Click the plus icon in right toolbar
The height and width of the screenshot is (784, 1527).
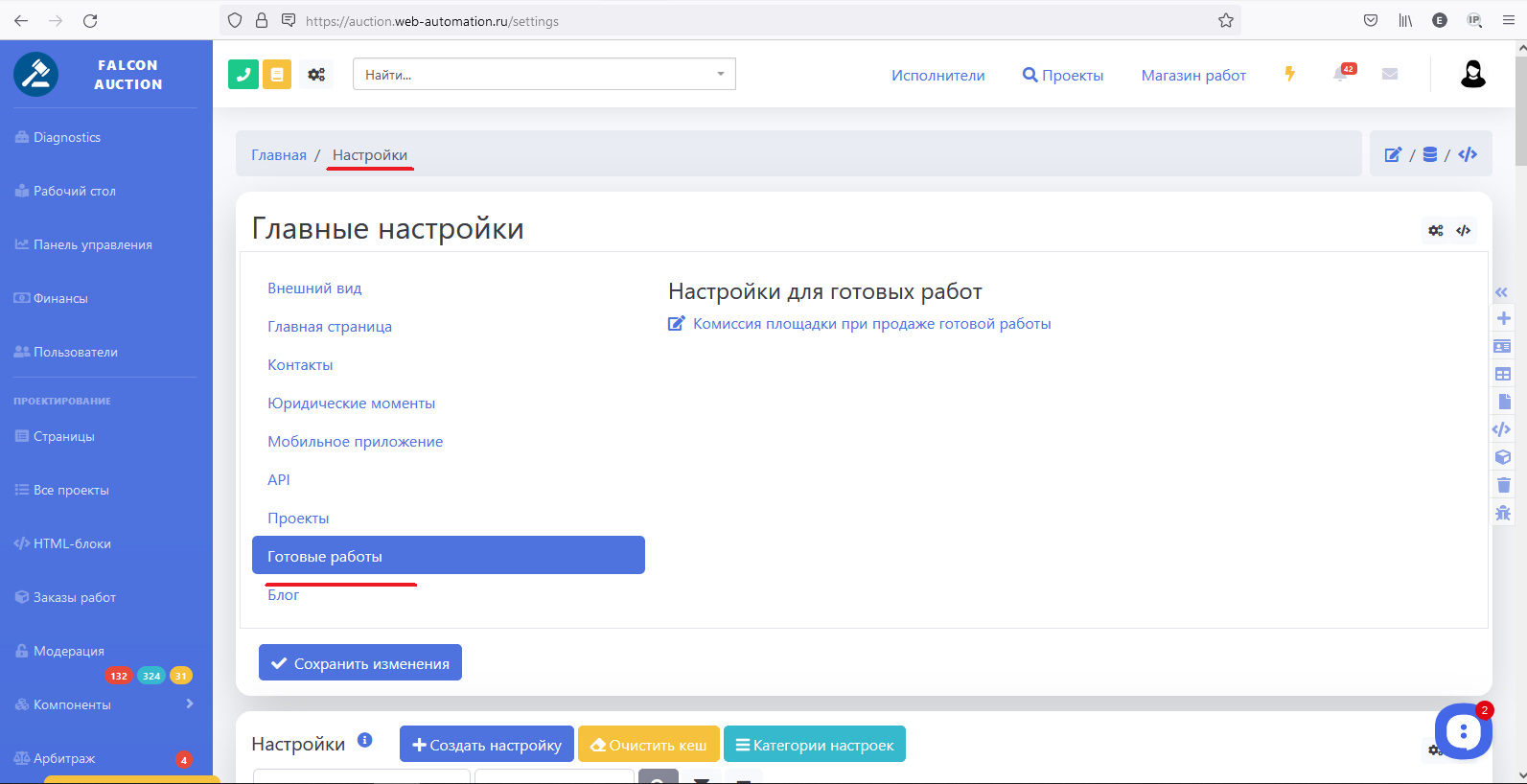coord(1503,318)
